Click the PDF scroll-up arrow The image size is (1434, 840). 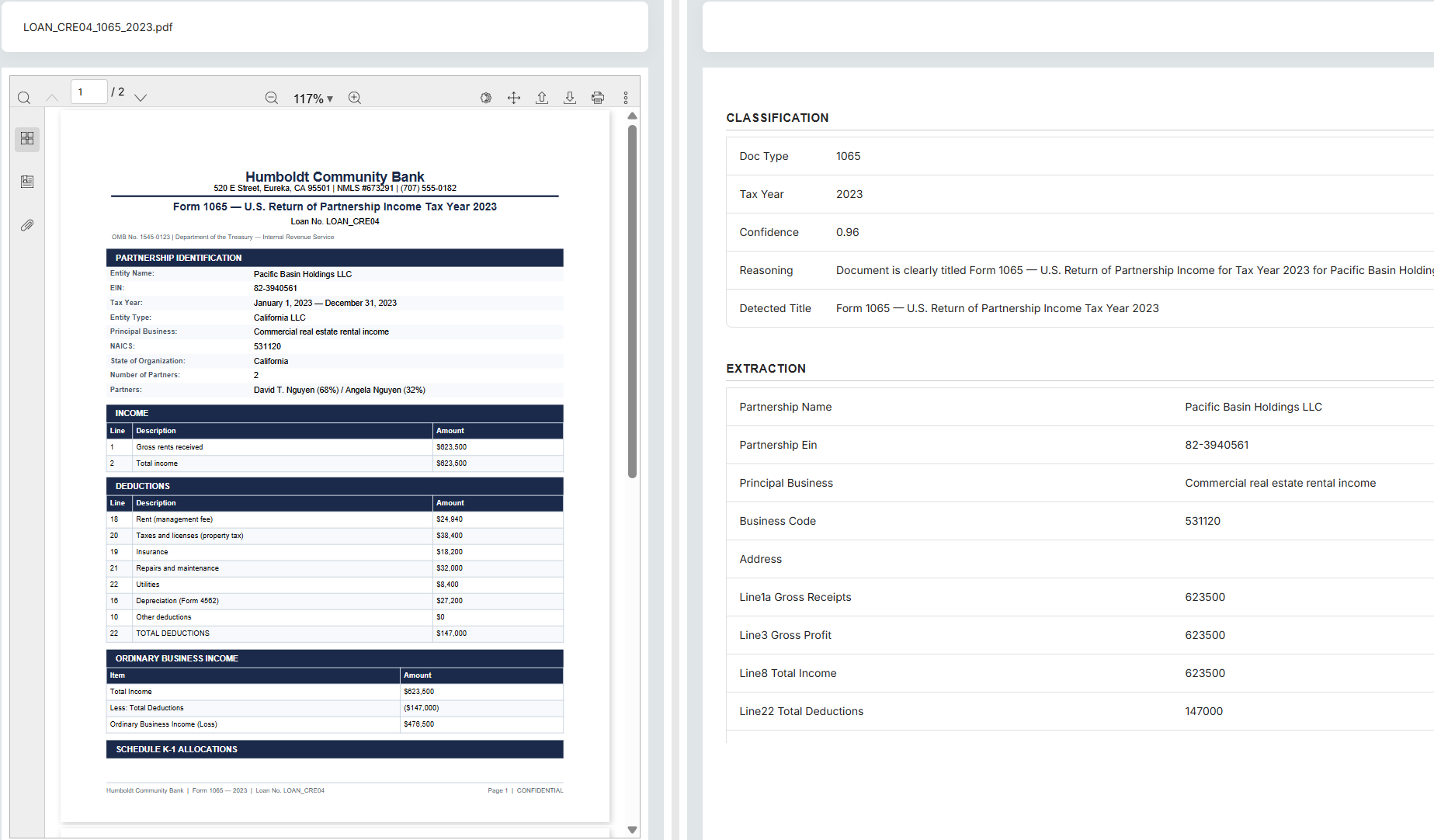pos(632,116)
